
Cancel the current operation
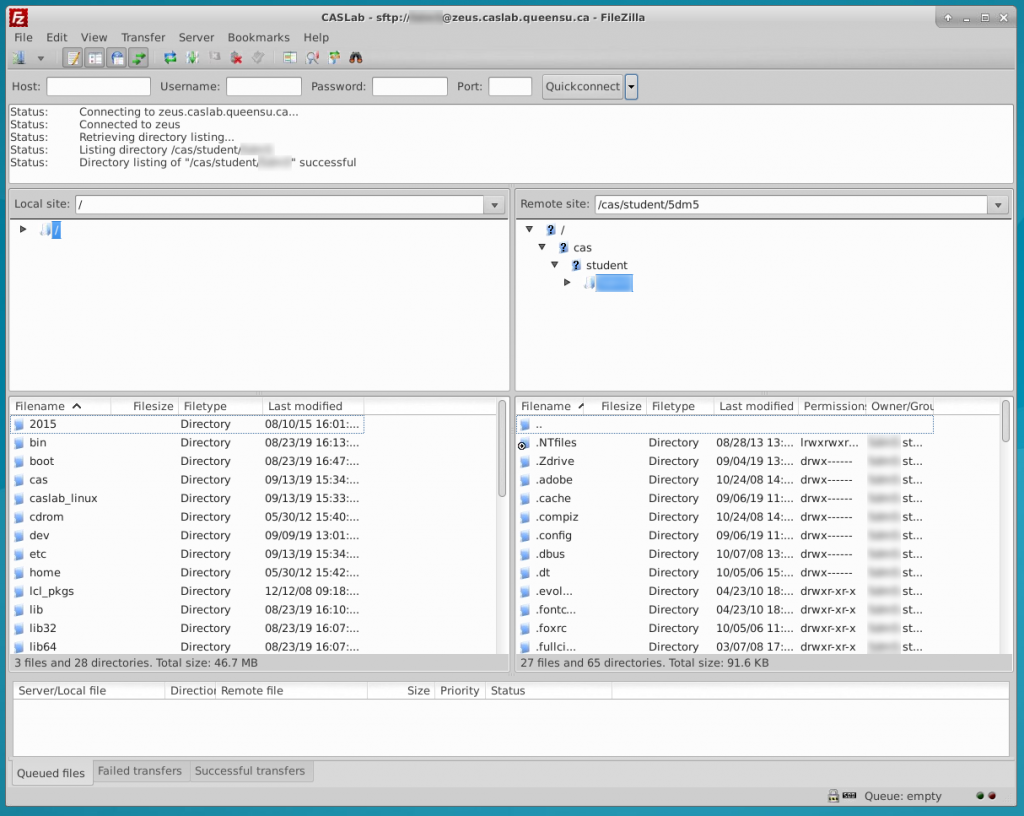tap(214, 58)
